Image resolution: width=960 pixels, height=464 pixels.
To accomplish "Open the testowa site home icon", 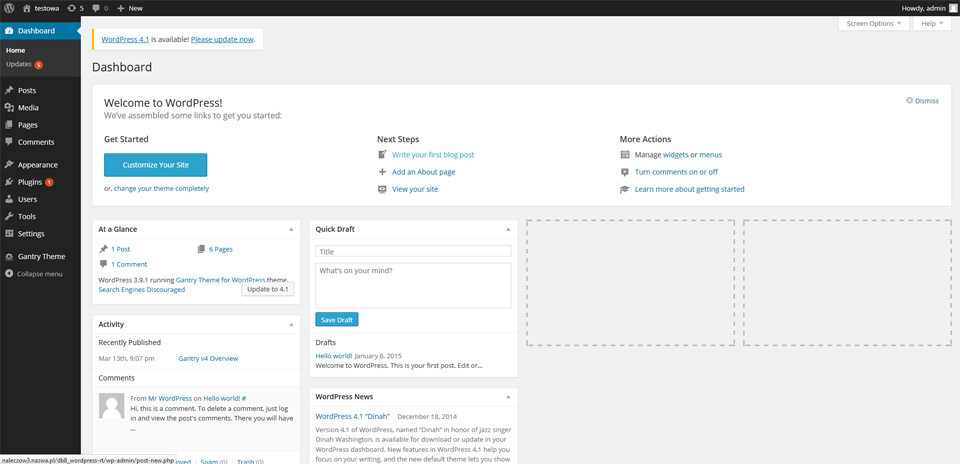I will (x=26, y=9).
